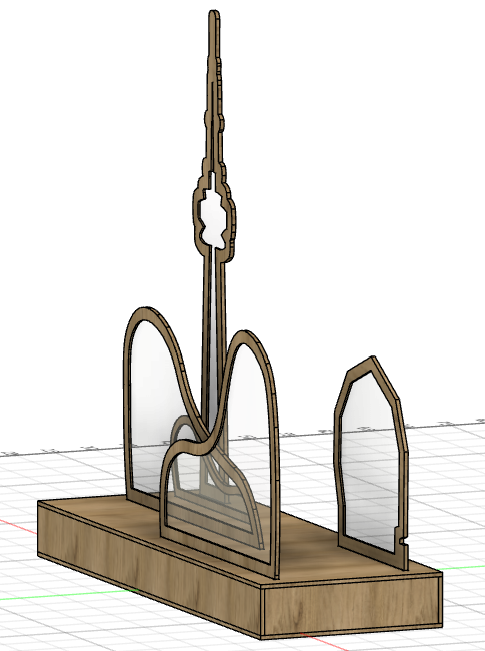Click the red X-axis line on the grid
Viewport: 485px width, 651px height.
click(x=17, y=526)
